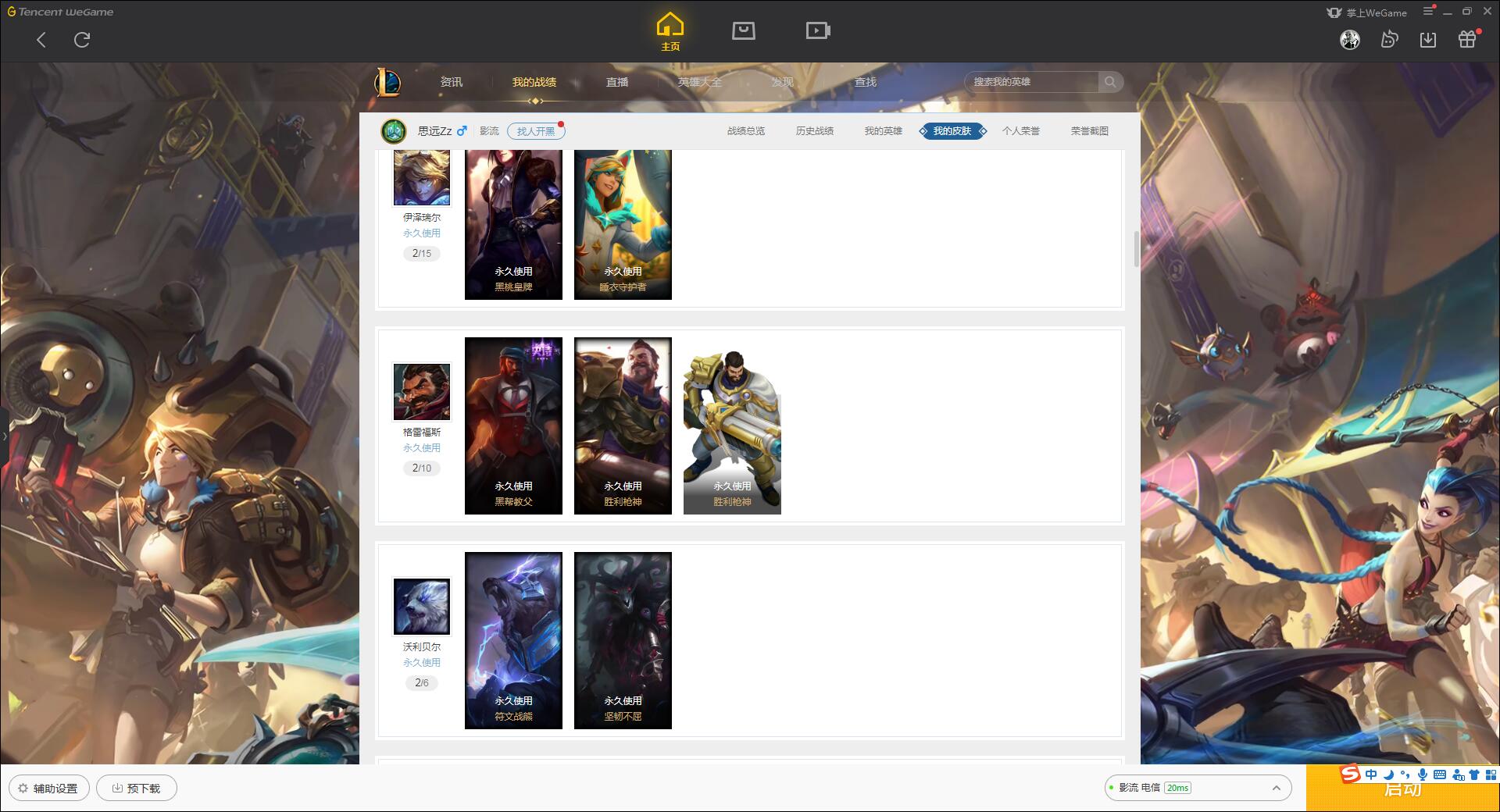Click the 格雷福斯 champion portrait
The width and height of the screenshot is (1500, 812).
click(x=422, y=392)
